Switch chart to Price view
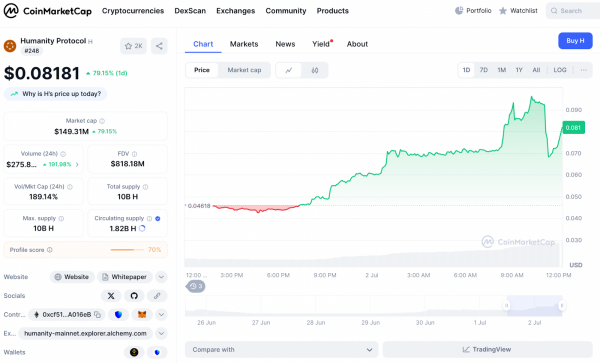The width and height of the screenshot is (600, 363). coord(202,70)
